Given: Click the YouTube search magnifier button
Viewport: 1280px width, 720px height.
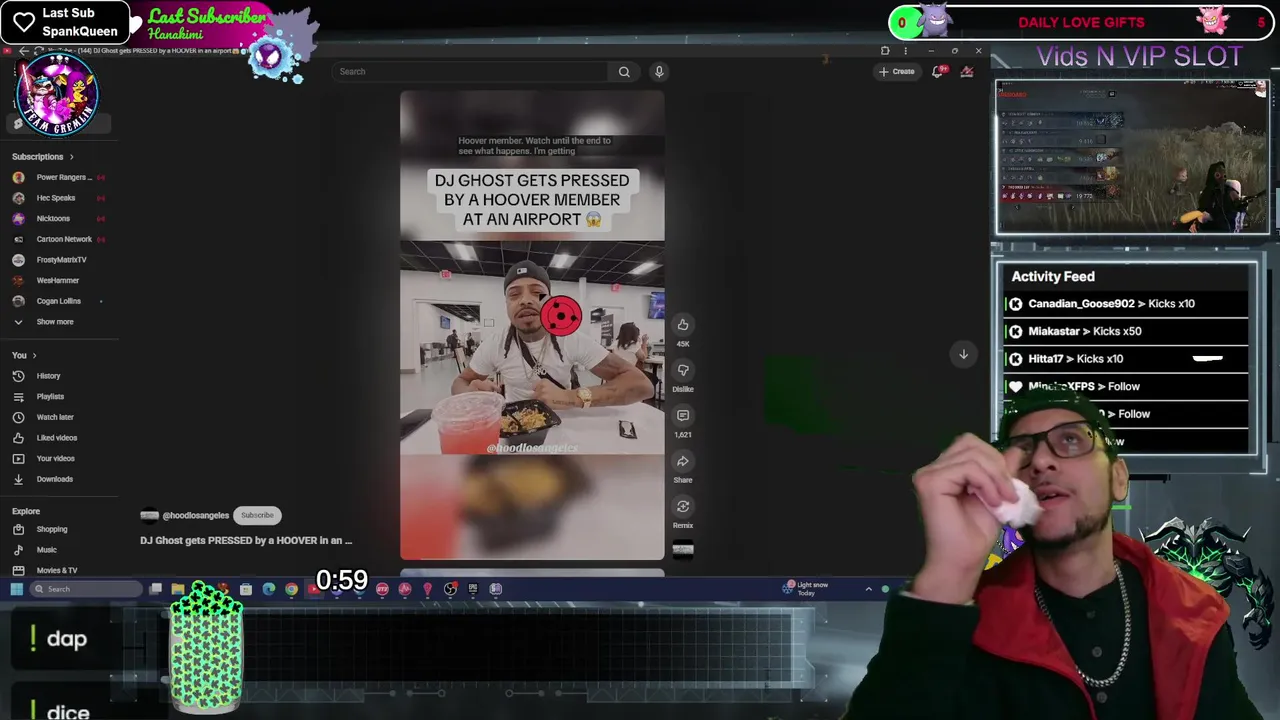Looking at the screenshot, I should [624, 72].
